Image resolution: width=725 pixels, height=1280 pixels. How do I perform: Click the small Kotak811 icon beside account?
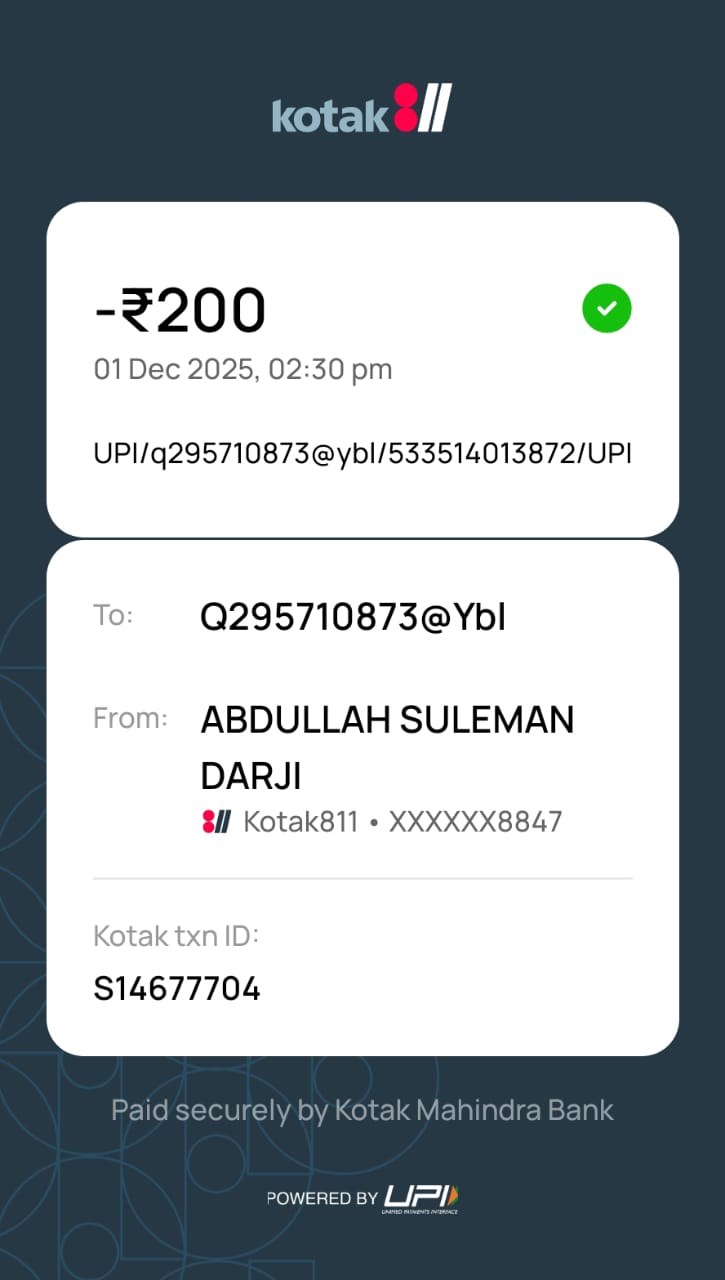click(x=216, y=822)
